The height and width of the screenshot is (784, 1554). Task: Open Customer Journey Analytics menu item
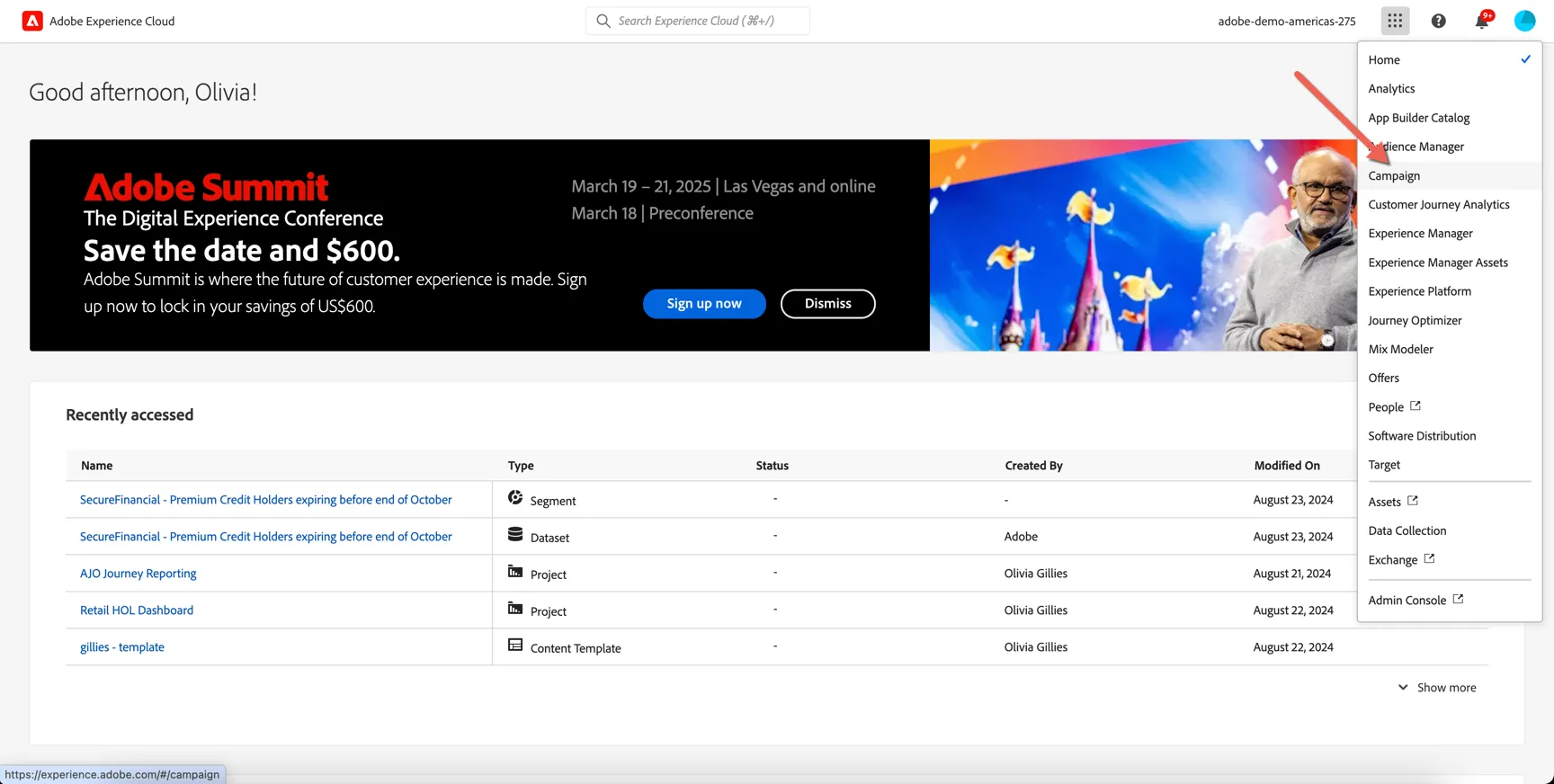coord(1450,204)
